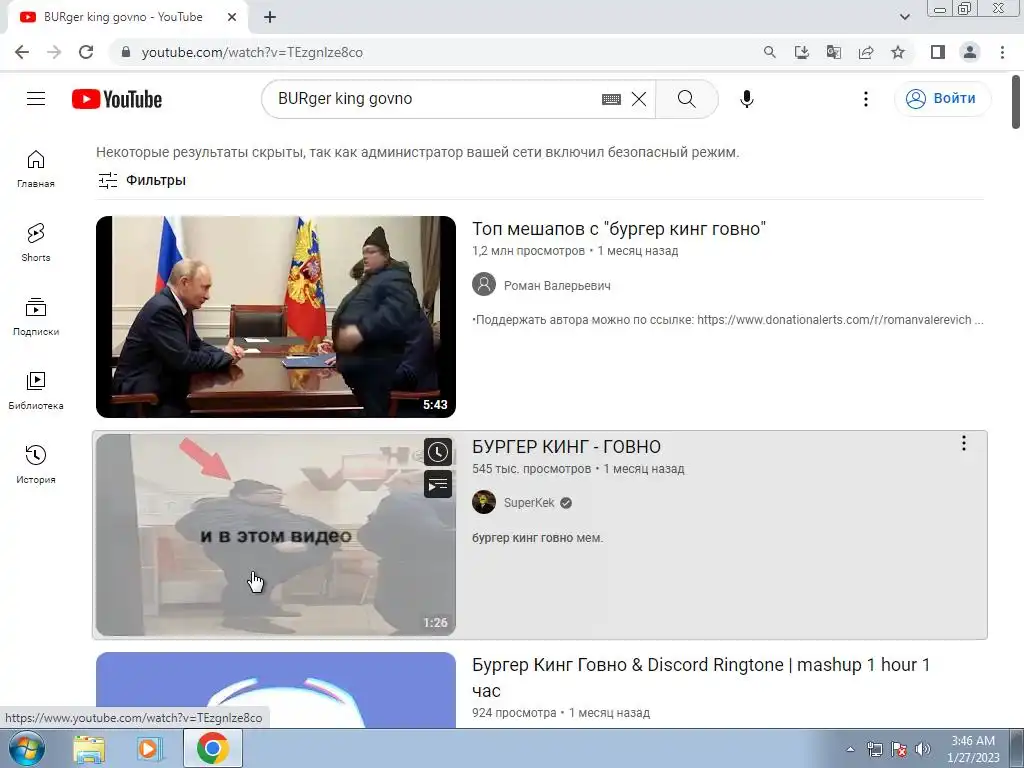1024x768 pixels.
Task: Open title Топ мешапов с "бургер кинг говно"
Action: tap(618, 229)
